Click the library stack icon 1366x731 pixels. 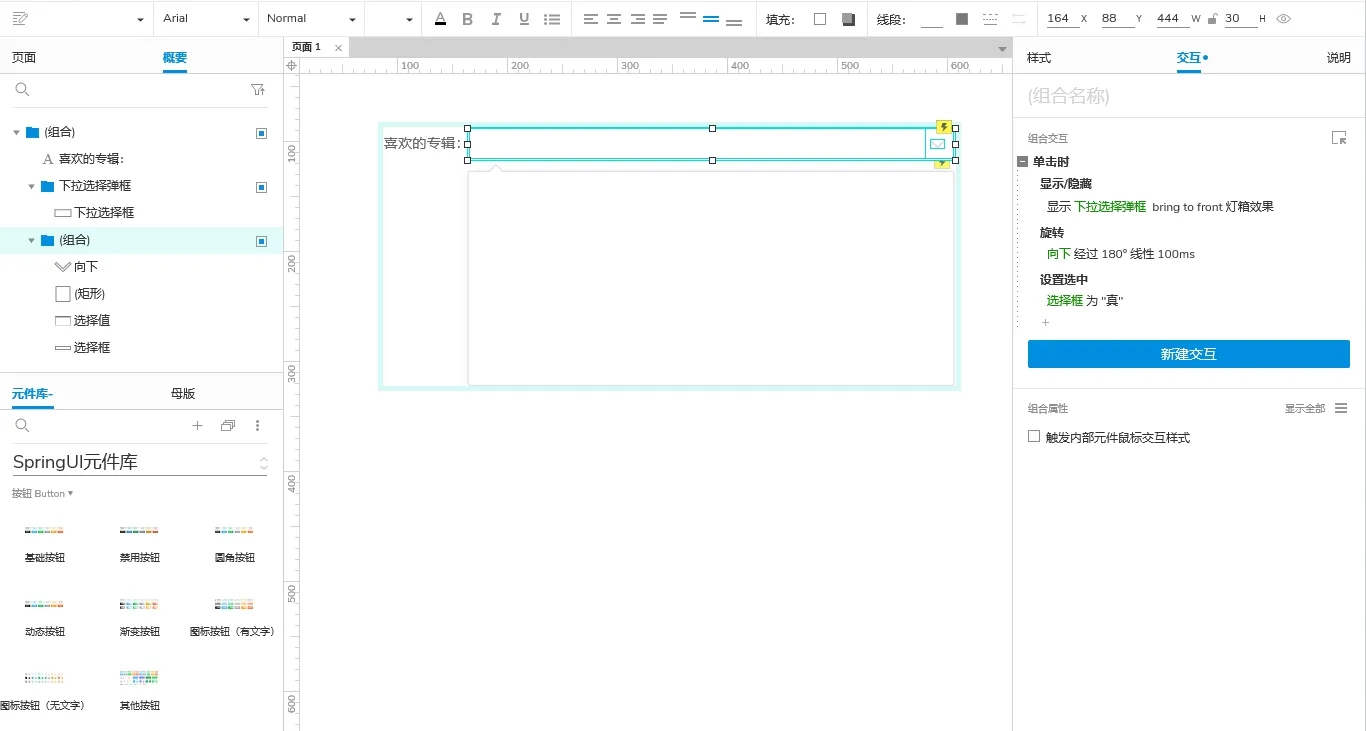228,426
